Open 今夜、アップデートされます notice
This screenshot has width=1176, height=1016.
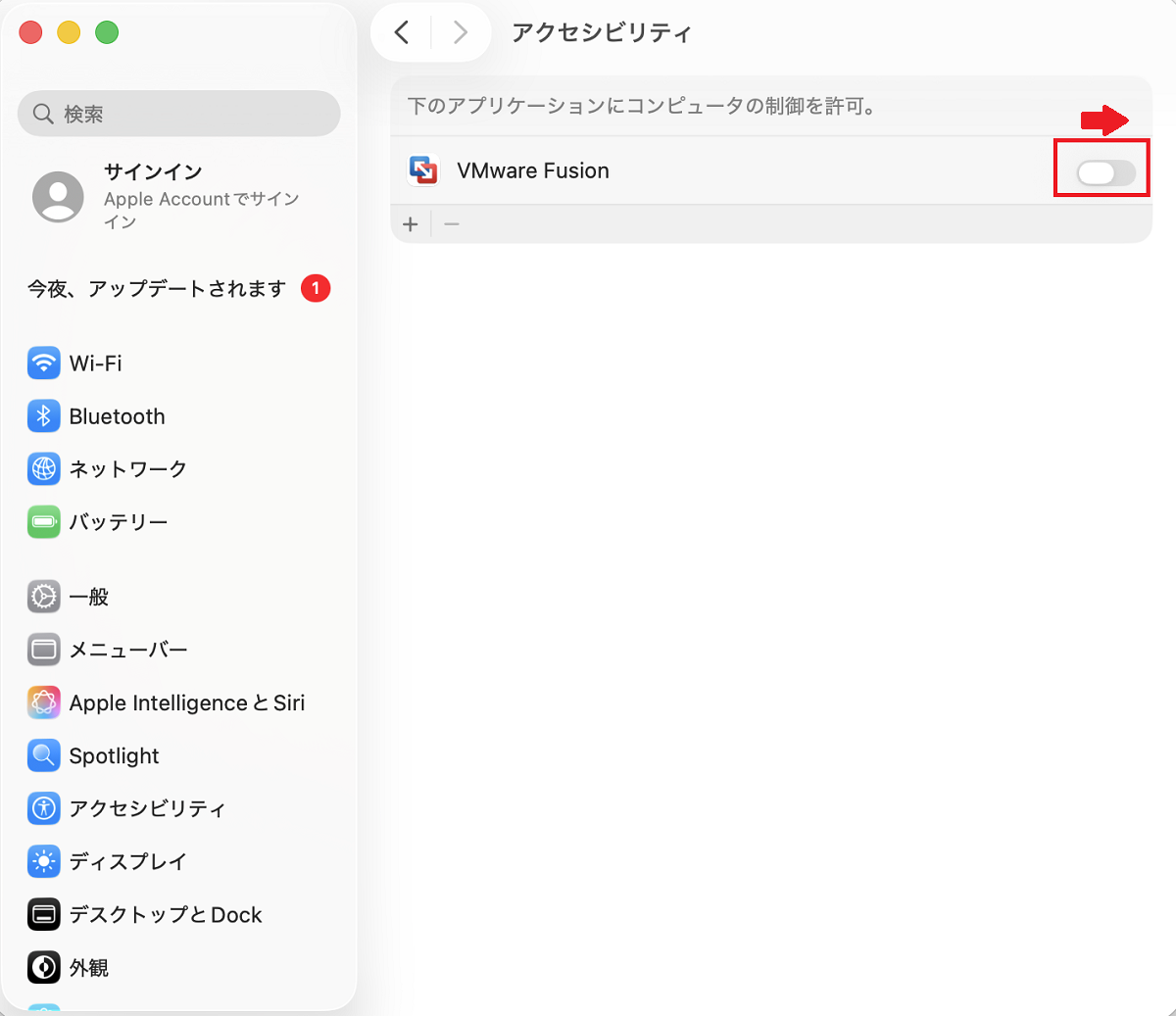(x=157, y=289)
